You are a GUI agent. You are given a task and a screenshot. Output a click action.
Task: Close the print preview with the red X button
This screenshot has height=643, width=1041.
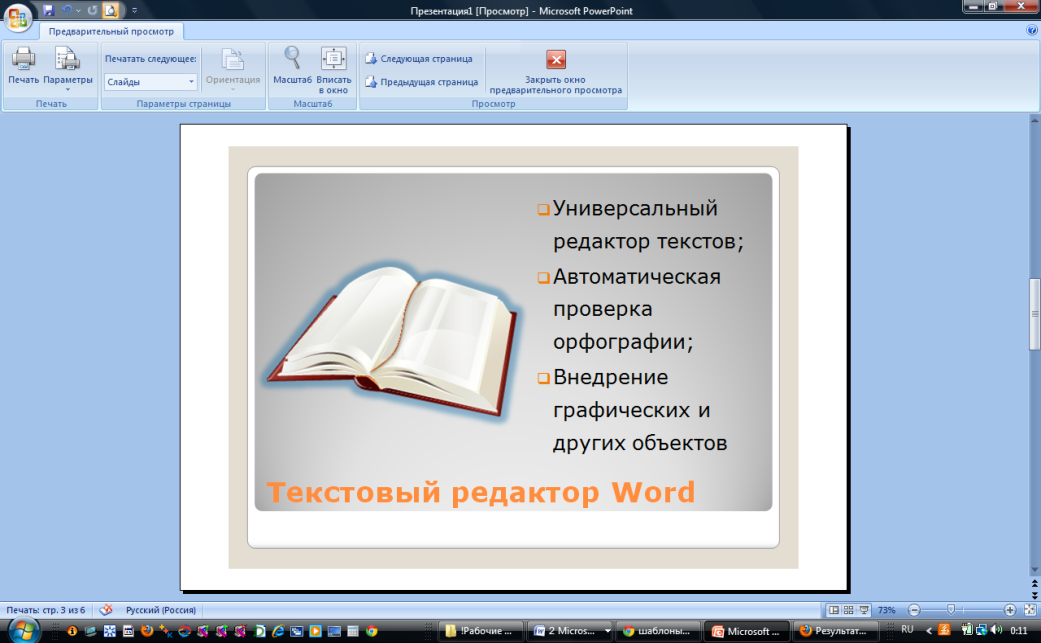click(556, 72)
